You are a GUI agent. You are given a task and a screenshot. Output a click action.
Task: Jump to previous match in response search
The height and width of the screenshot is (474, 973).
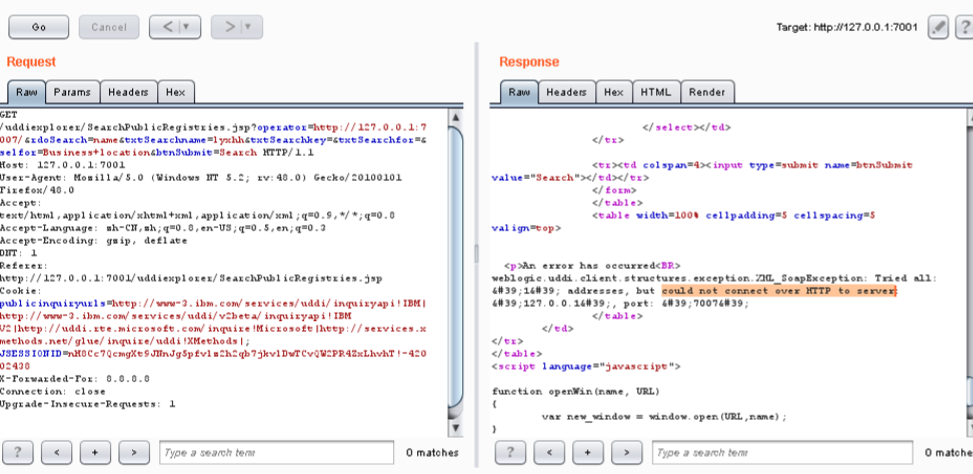click(x=548, y=452)
